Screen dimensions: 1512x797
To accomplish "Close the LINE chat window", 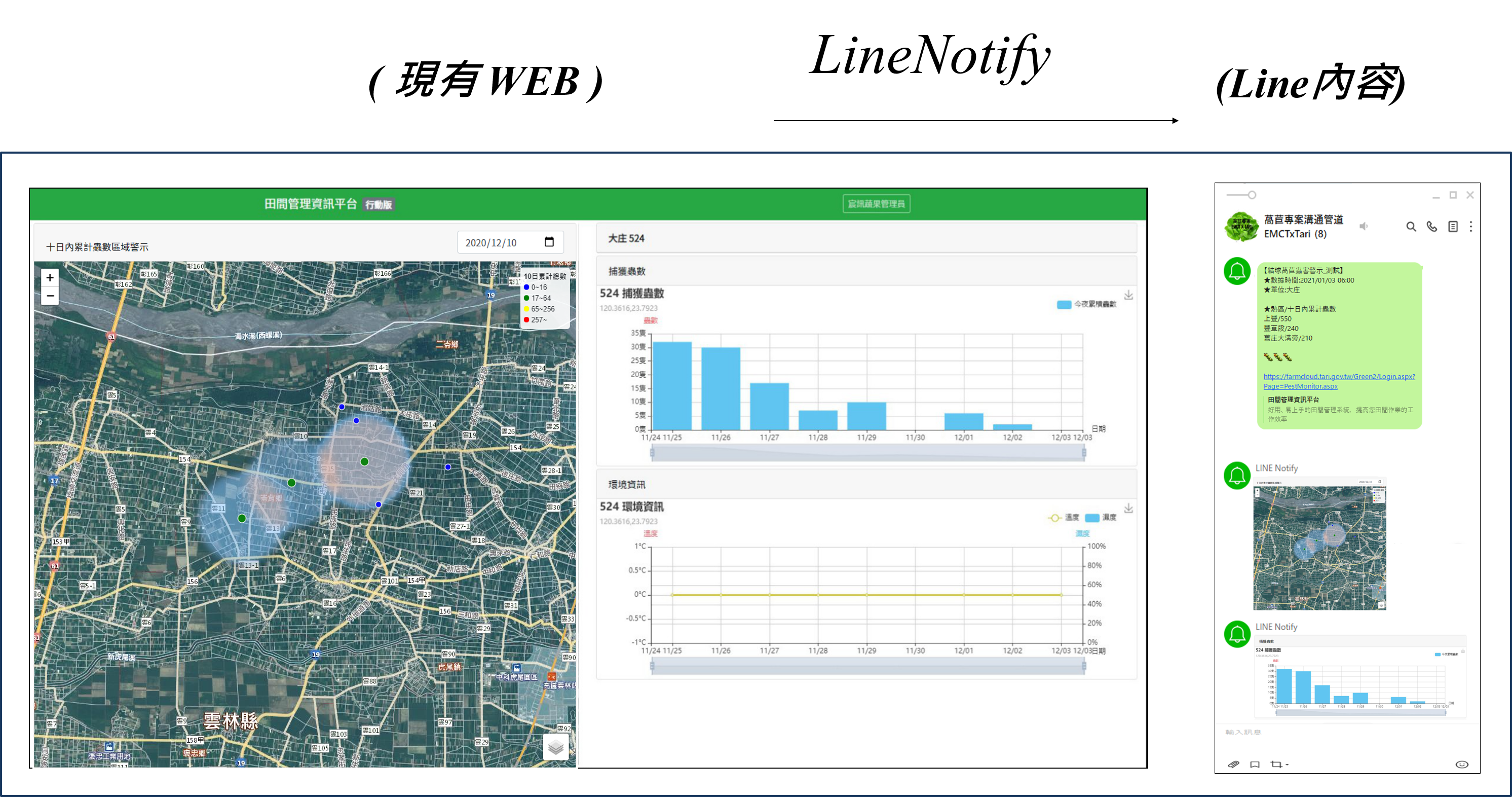I will [1470, 195].
